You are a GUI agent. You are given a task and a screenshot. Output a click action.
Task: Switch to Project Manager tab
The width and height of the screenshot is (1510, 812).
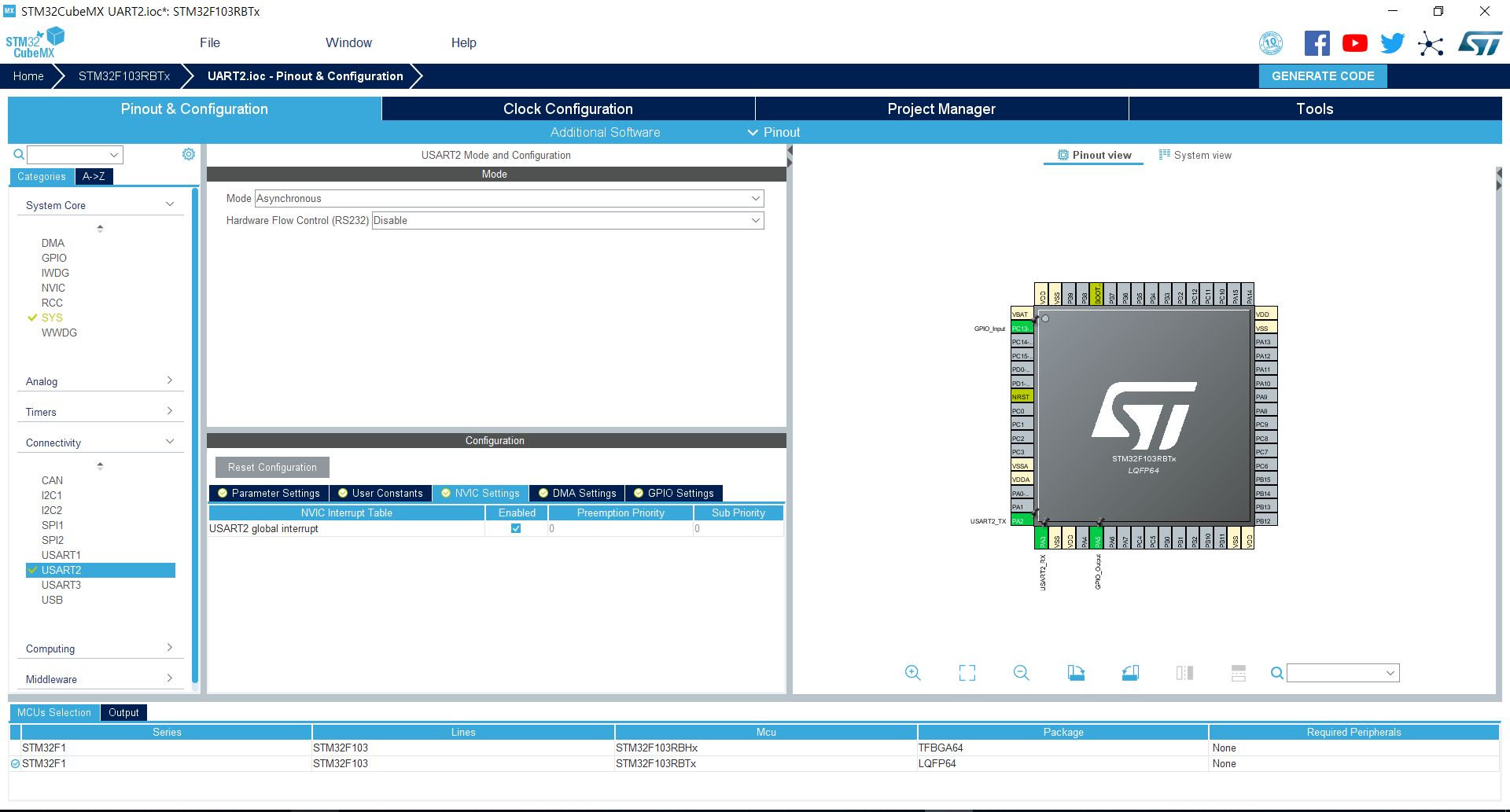point(941,109)
